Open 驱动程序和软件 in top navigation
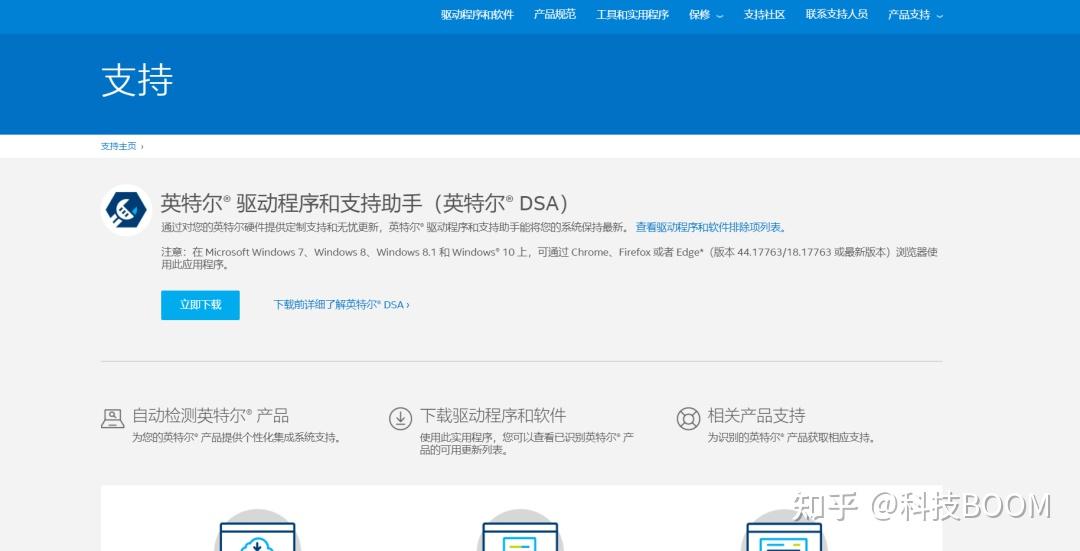The height and width of the screenshot is (551, 1080). click(x=477, y=14)
